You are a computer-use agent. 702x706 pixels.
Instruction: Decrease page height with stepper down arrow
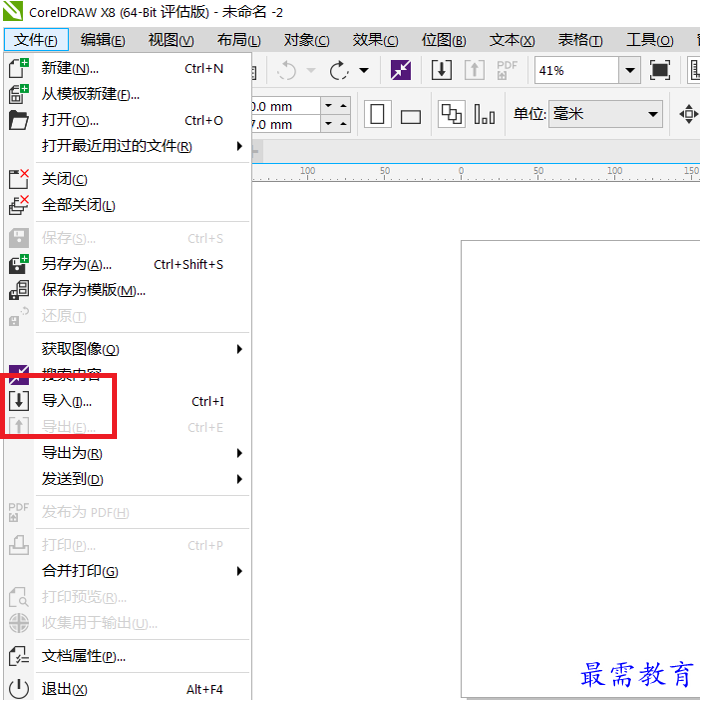328,123
